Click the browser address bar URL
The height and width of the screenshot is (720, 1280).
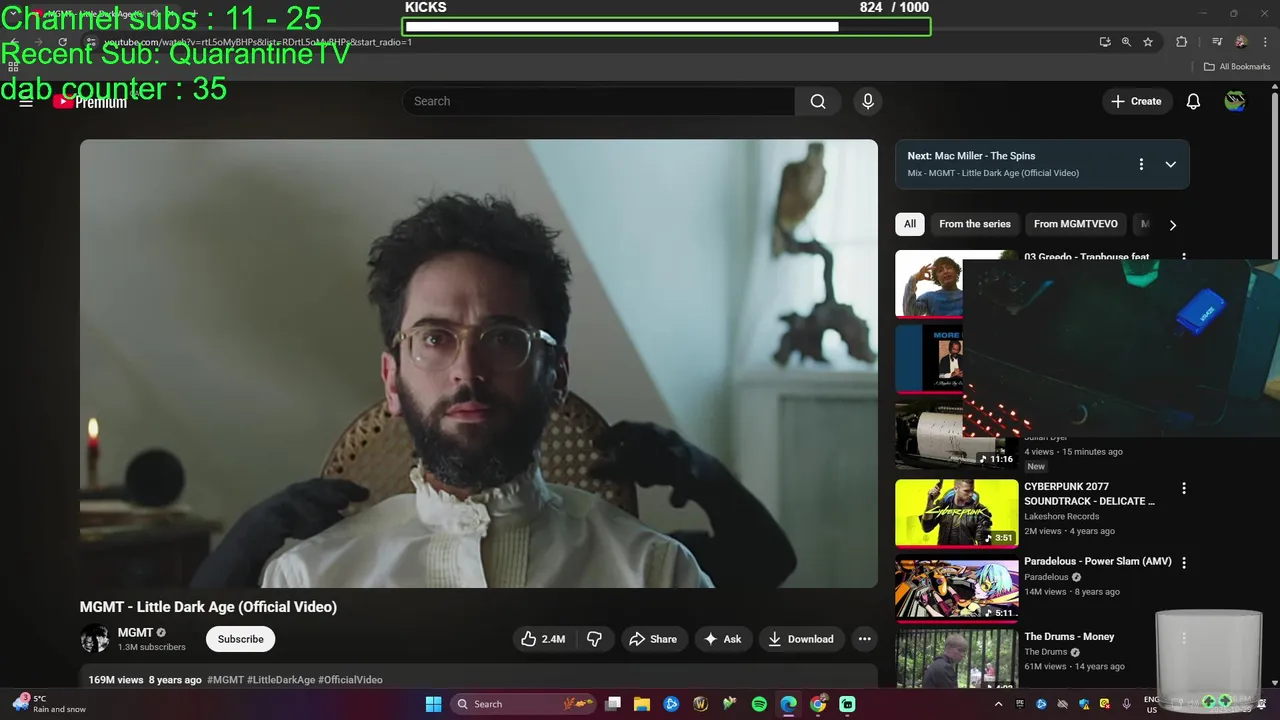click(258, 42)
